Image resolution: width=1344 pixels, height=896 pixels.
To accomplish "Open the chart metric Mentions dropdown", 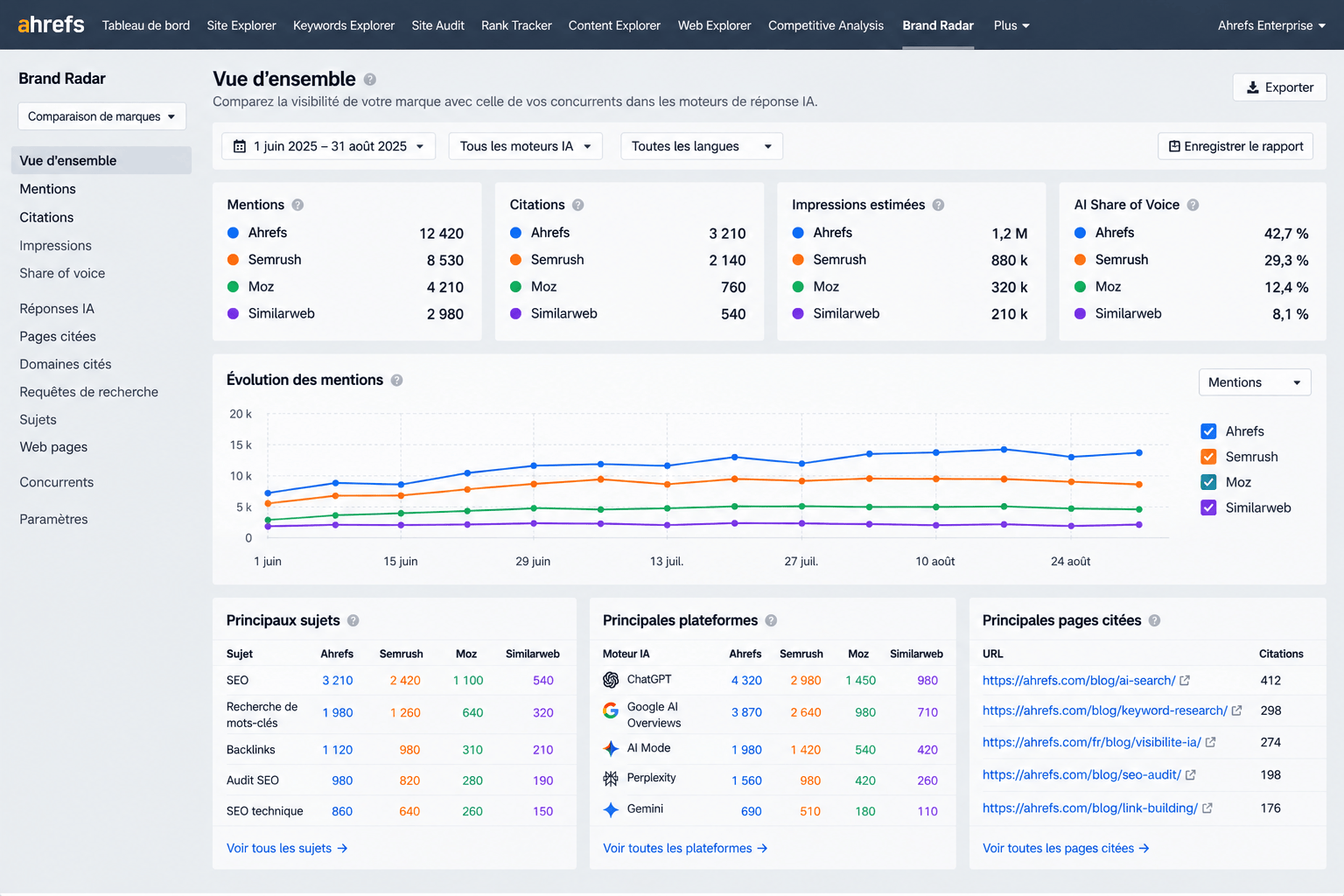I will (1255, 382).
